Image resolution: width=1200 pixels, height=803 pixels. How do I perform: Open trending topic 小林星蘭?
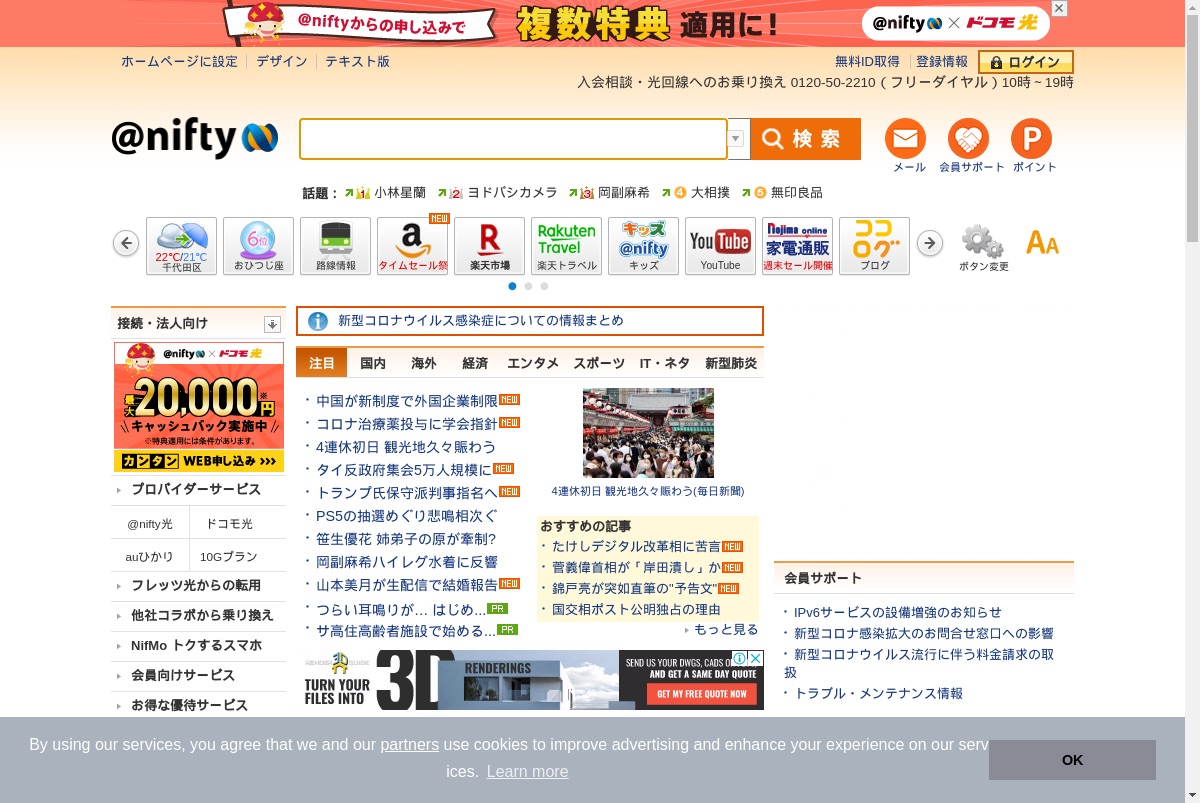tap(400, 193)
